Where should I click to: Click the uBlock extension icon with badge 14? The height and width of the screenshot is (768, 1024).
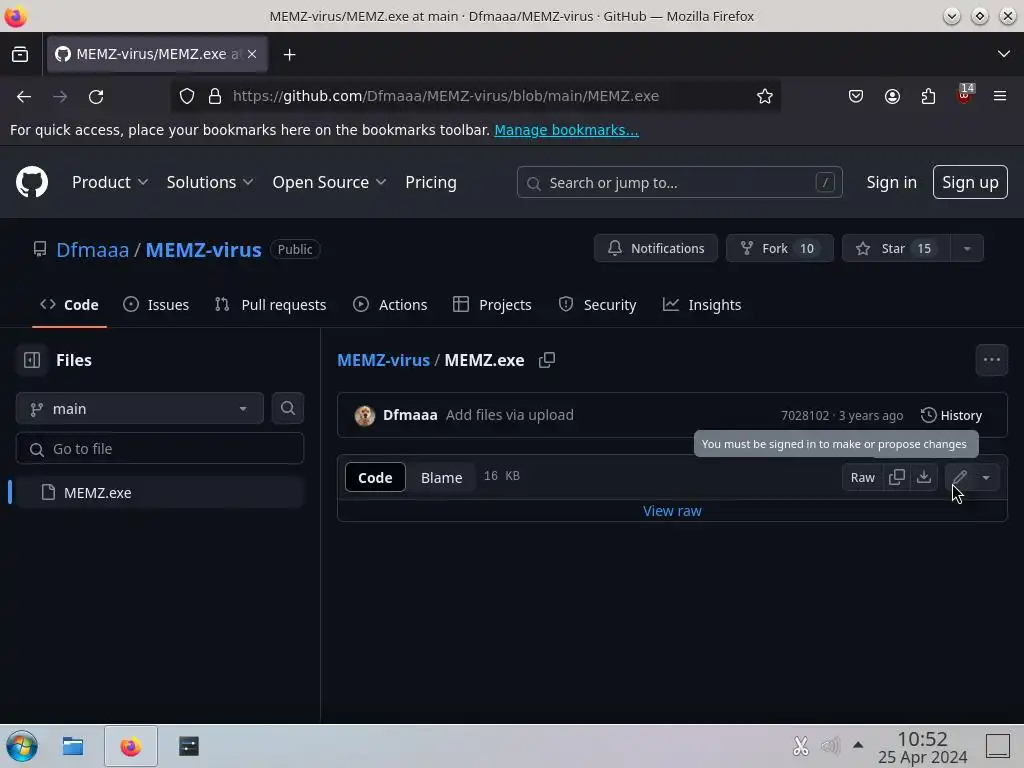(x=965, y=95)
